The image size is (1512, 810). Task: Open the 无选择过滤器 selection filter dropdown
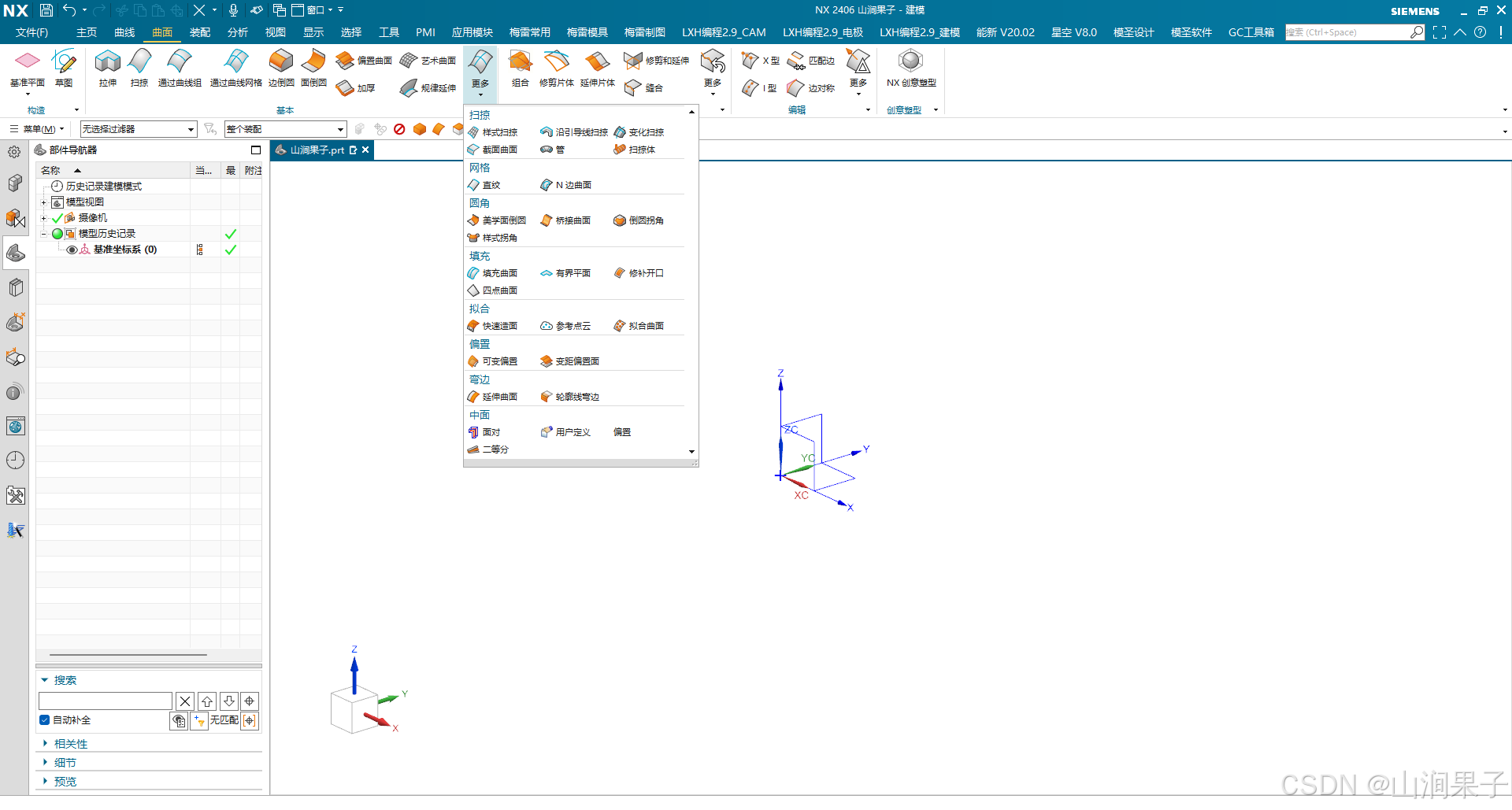[x=139, y=129]
